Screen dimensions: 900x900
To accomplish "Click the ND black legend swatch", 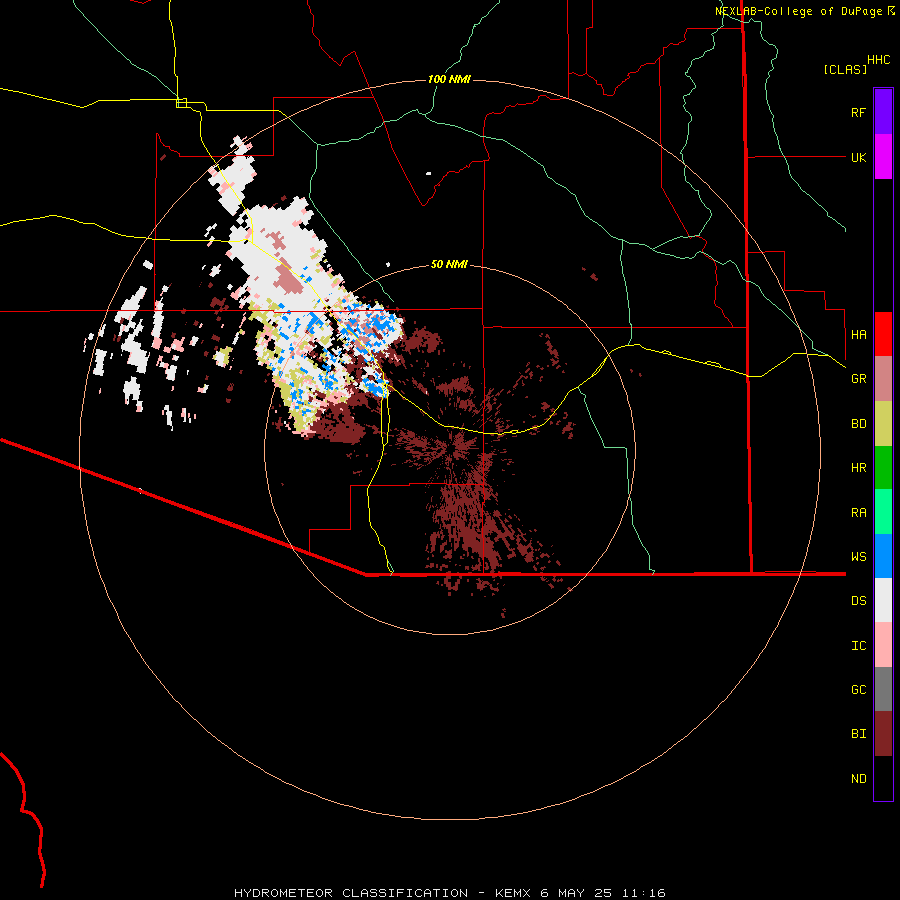I will tap(883, 778).
